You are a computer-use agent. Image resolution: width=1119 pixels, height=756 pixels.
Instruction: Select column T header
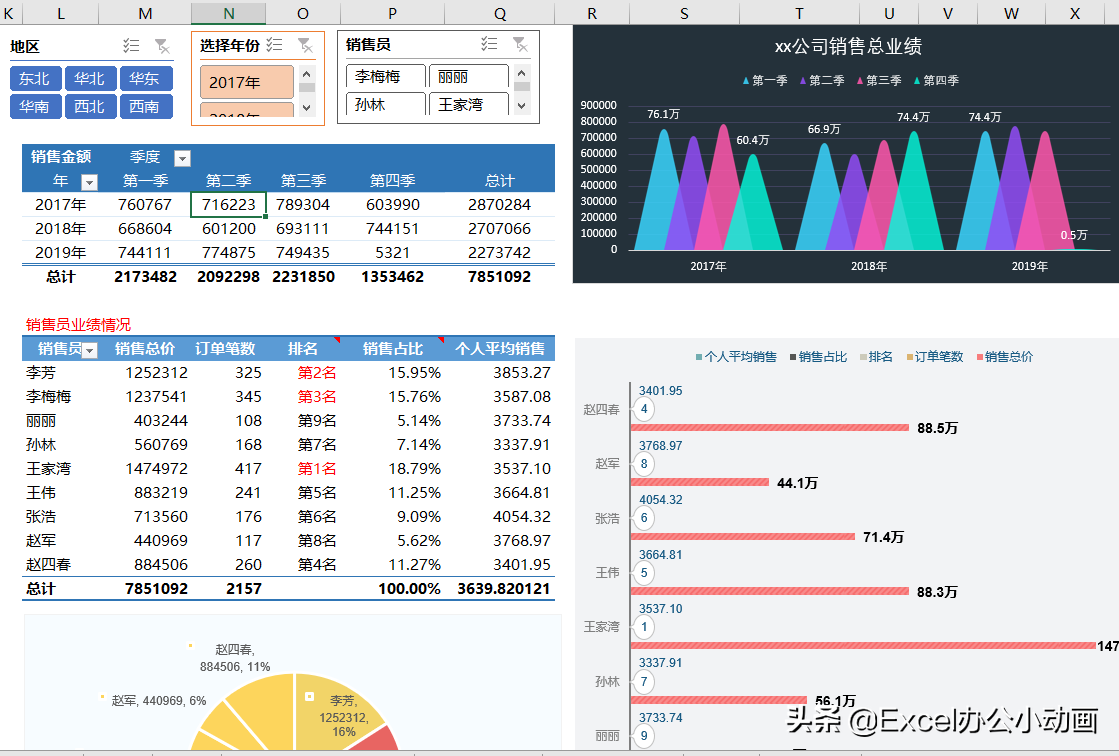coord(799,13)
